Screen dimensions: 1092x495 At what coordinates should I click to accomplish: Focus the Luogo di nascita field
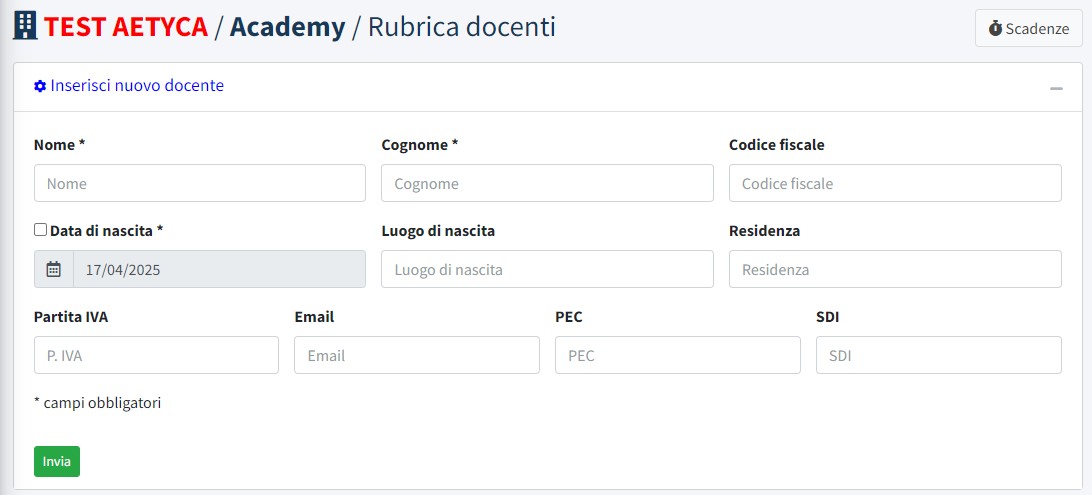(547, 269)
